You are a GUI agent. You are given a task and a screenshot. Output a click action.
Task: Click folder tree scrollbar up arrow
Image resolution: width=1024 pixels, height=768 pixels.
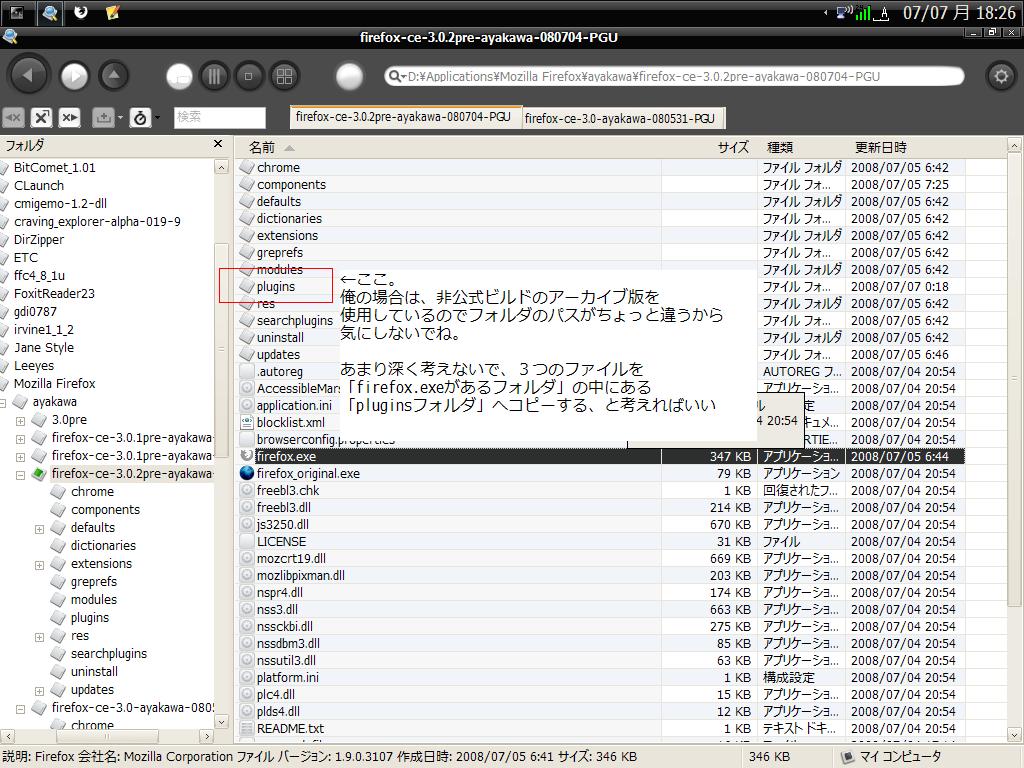221,167
